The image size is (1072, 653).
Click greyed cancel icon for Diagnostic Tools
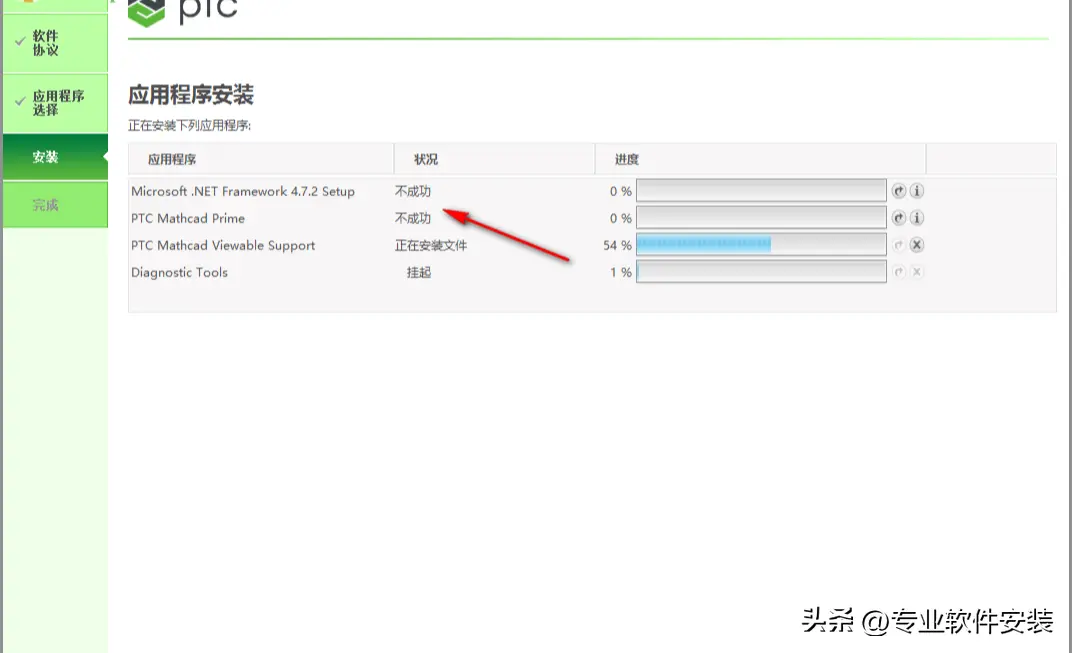click(917, 272)
